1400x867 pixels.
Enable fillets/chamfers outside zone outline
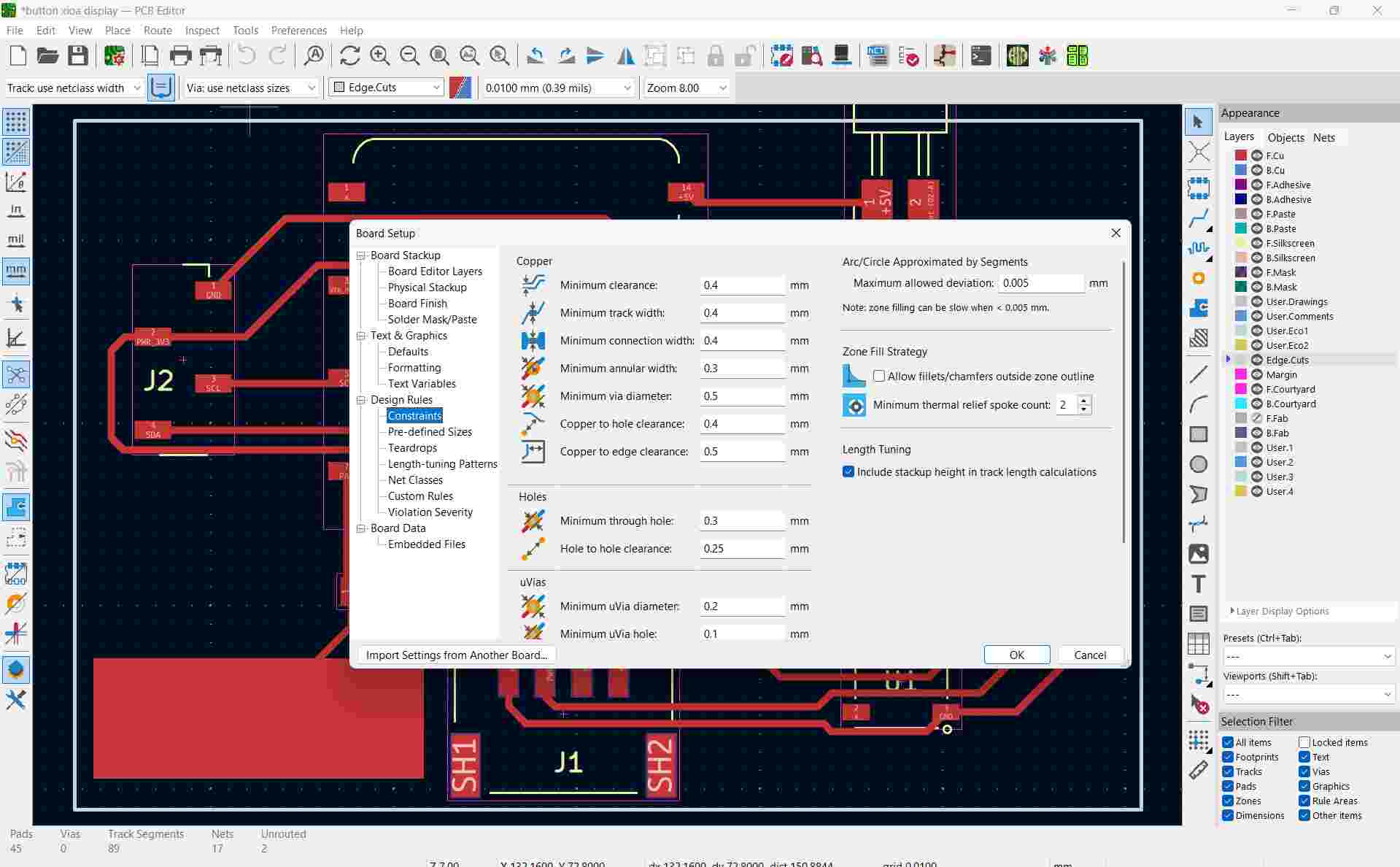pos(879,377)
